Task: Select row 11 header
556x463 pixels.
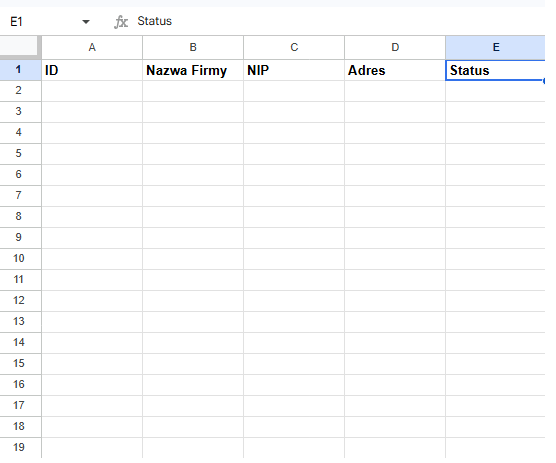Action: [x=20, y=280]
